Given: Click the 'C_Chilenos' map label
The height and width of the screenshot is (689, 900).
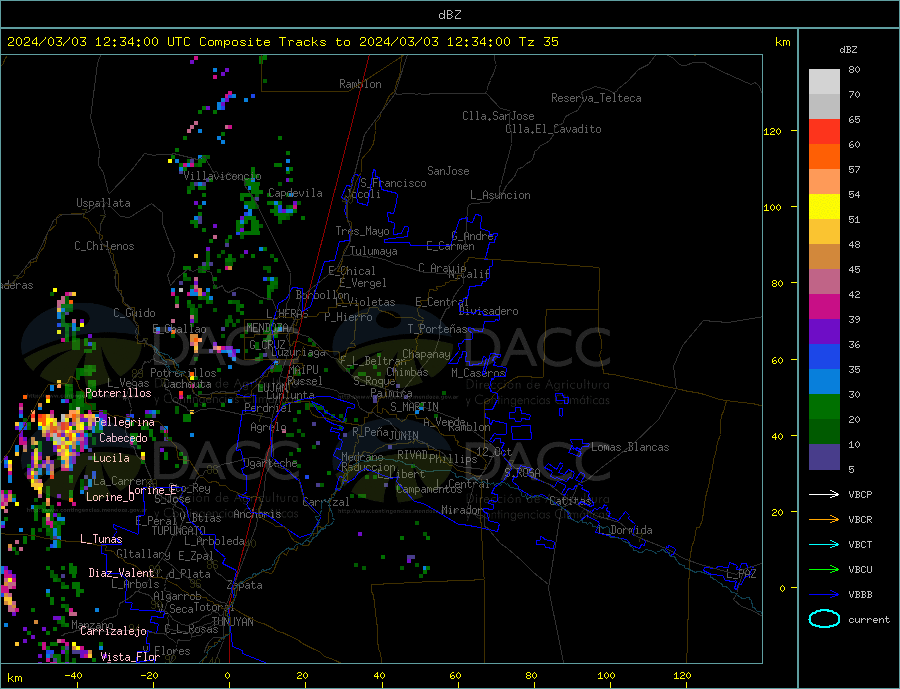Looking at the screenshot, I should 104,246.
